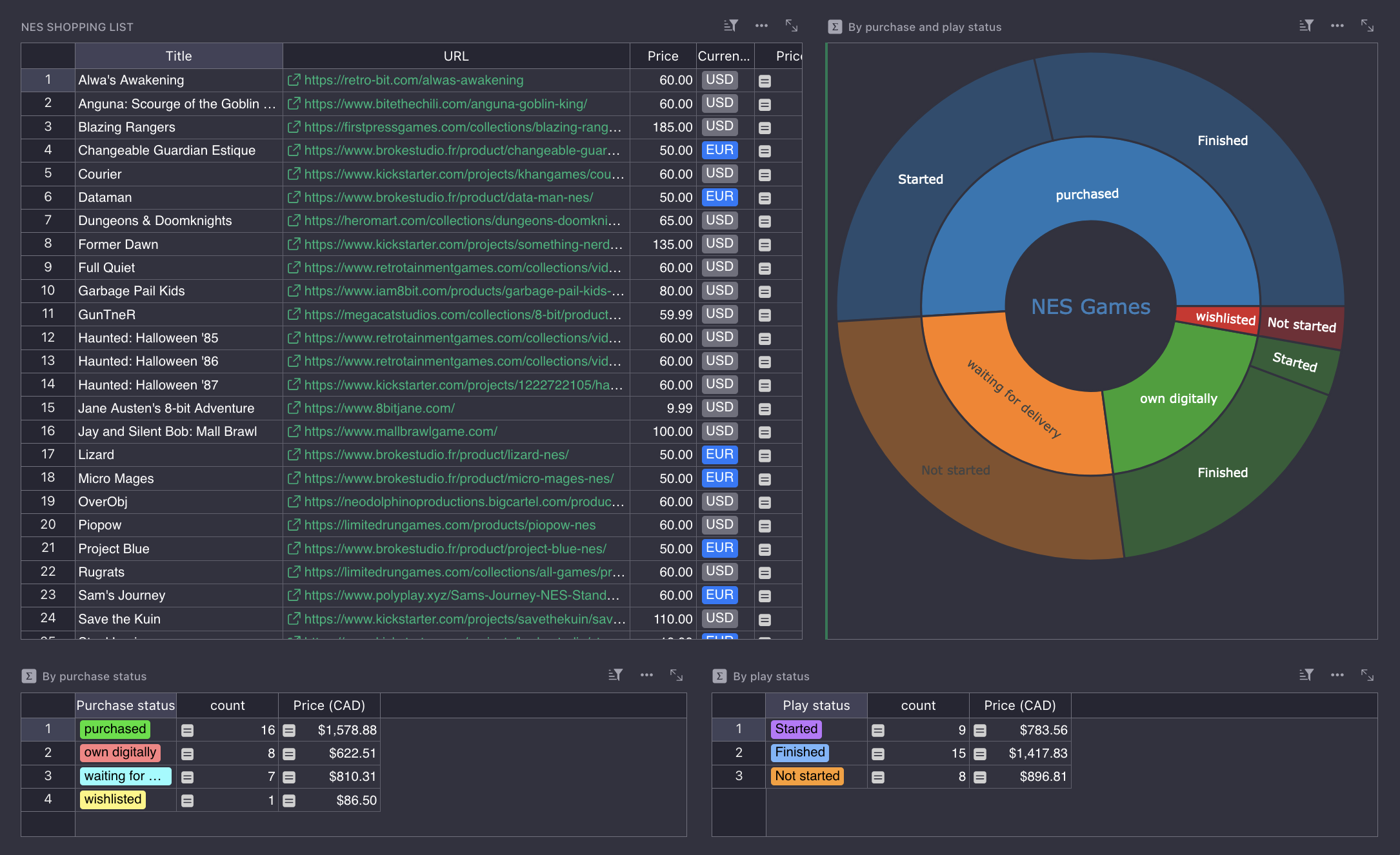
Task: Open the record card icon on the Alwa's Awakening row
Action: coord(765,81)
